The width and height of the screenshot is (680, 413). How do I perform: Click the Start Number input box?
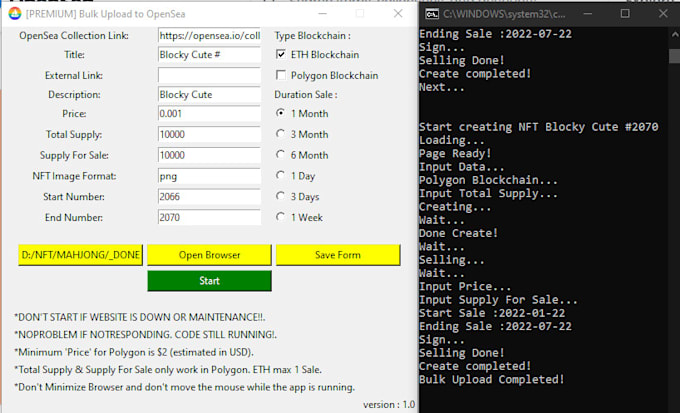coord(209,196)
